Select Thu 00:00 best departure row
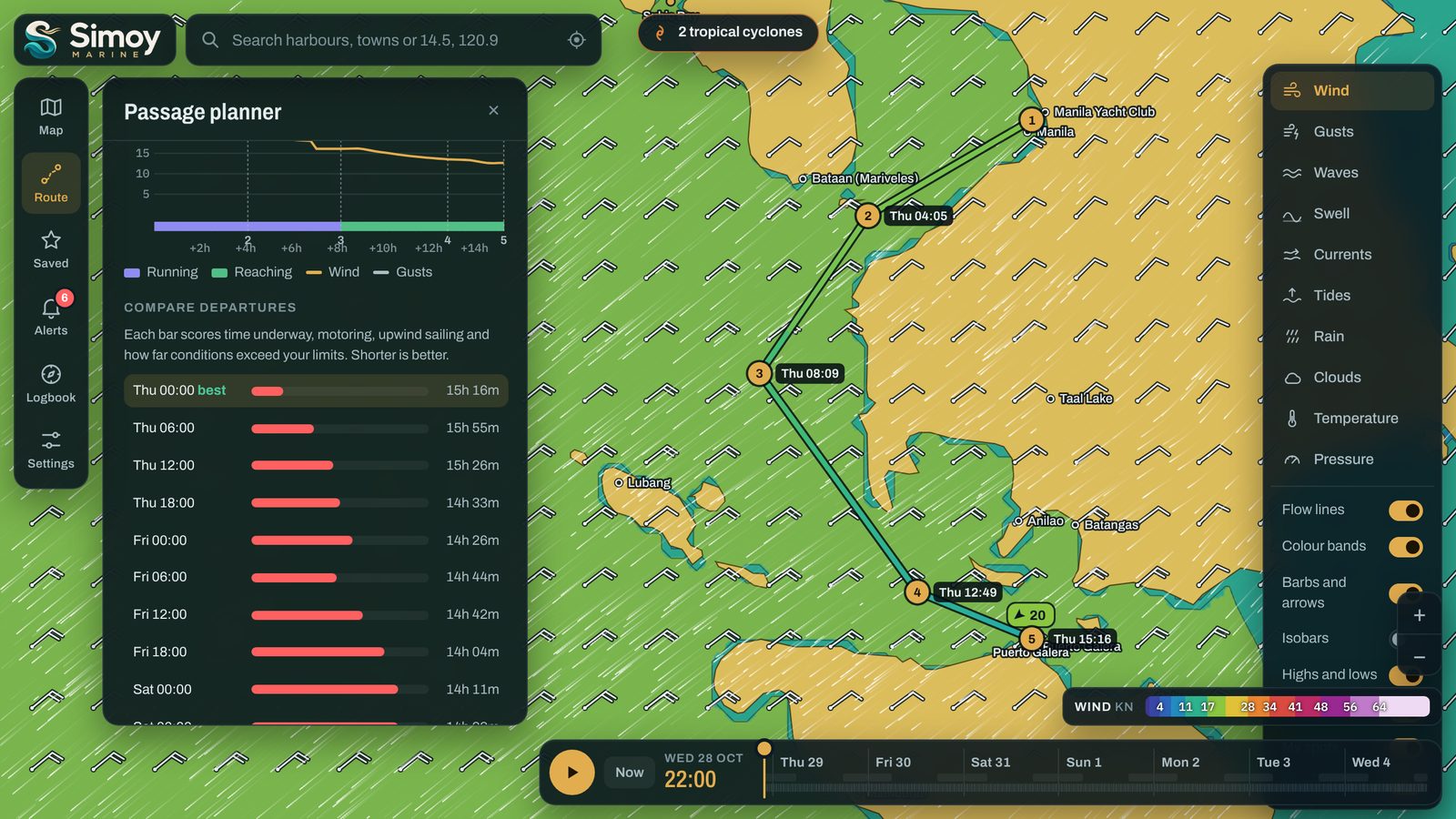 pyautogui.click(x=316, y=390)
